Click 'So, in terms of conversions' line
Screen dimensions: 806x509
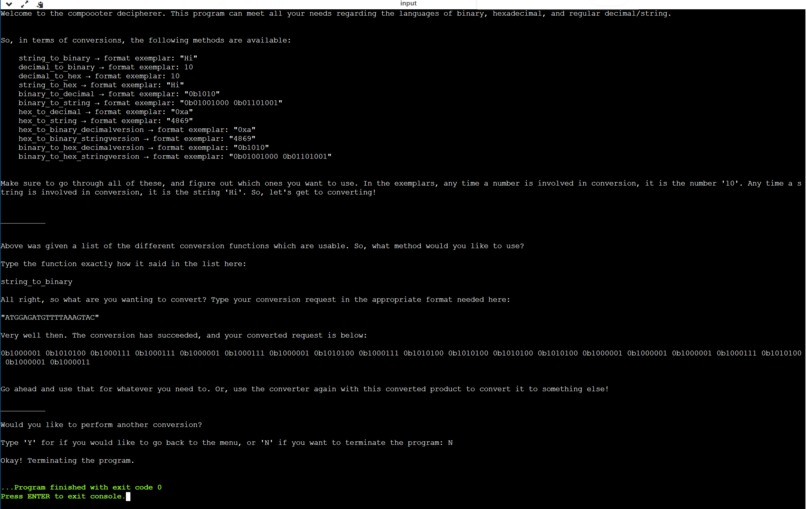tap(146, 40)
